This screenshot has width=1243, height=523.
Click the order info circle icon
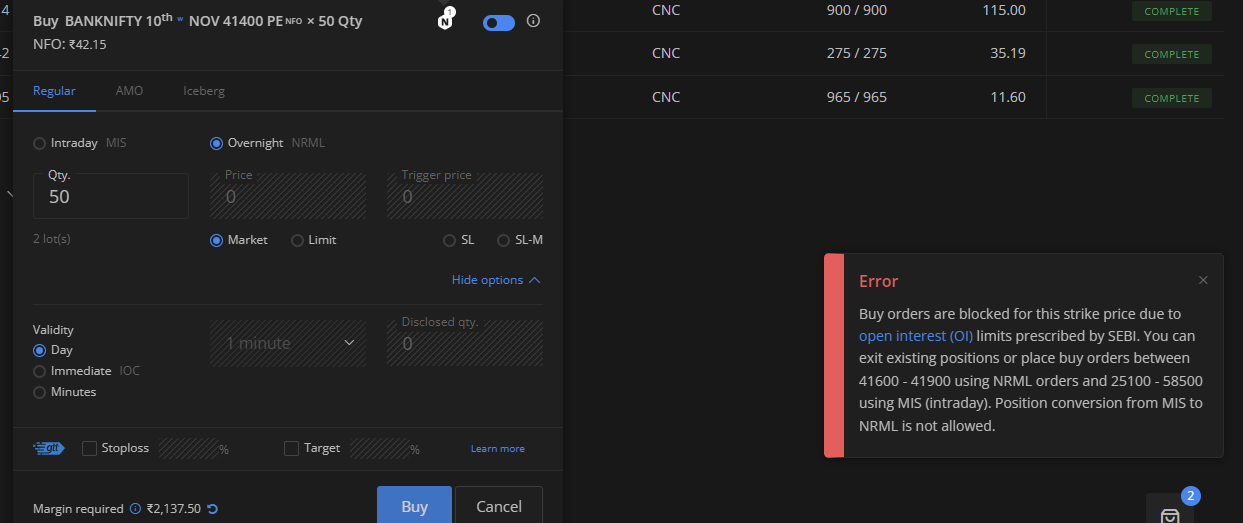[x=533, y=21]
